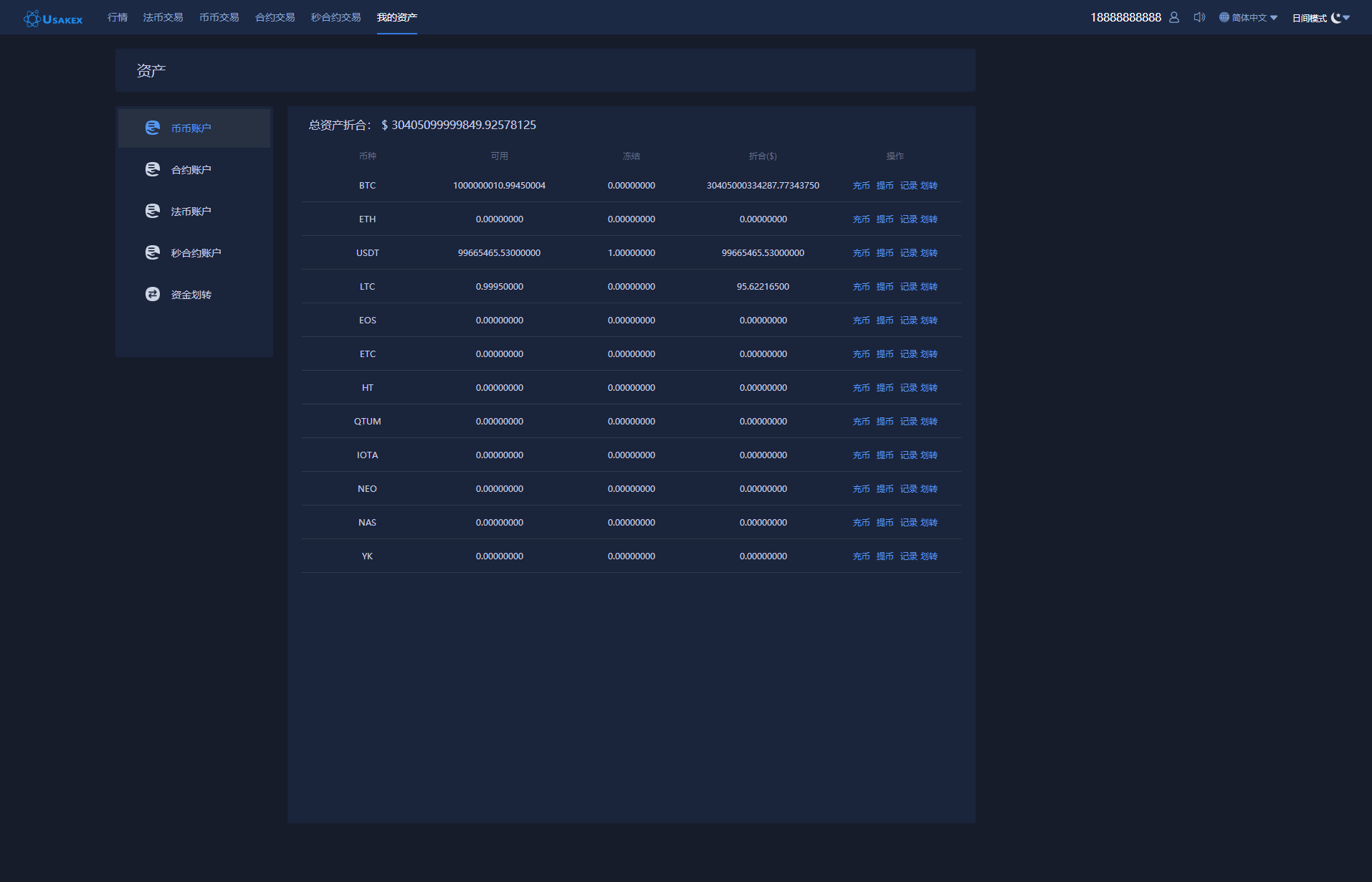This screenshot has height=882, width=1372.
Task: Toggle day/night mode moon icon
Action: point(1335,18)
